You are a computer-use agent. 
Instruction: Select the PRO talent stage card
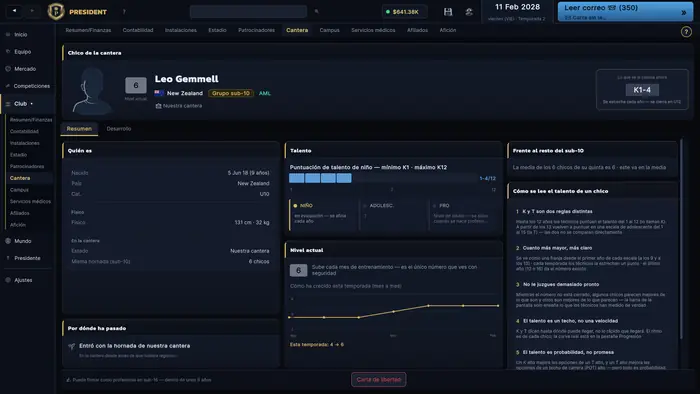[464, 214]
